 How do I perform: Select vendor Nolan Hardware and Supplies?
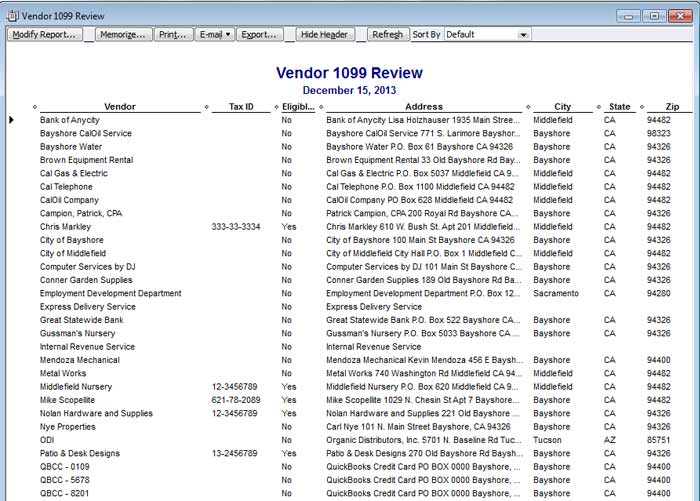click(96, 413)
